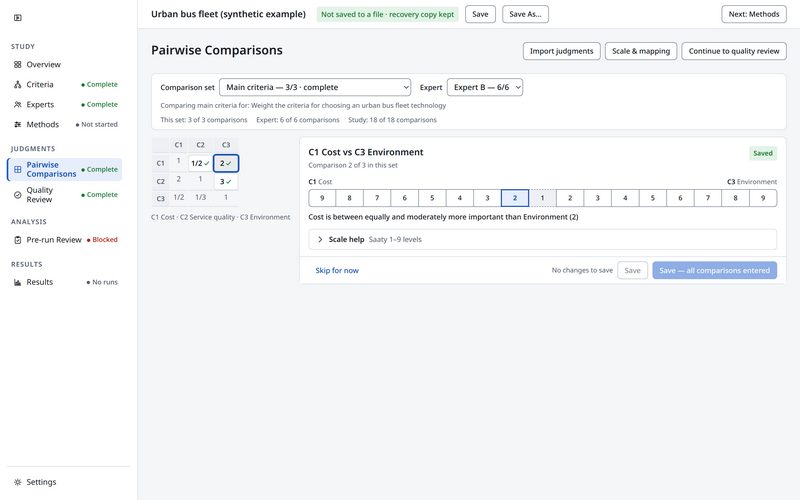Click the Results bar-chart icon
The width and height of the screenshot is (800, 500).
(18, 282)
